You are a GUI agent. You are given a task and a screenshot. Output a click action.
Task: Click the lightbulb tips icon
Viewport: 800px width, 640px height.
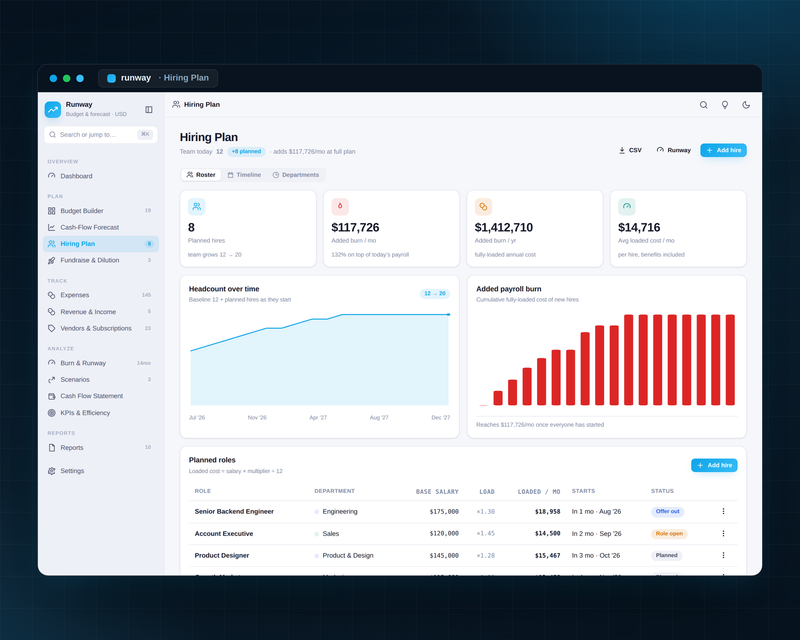click(x=724, y=105)
